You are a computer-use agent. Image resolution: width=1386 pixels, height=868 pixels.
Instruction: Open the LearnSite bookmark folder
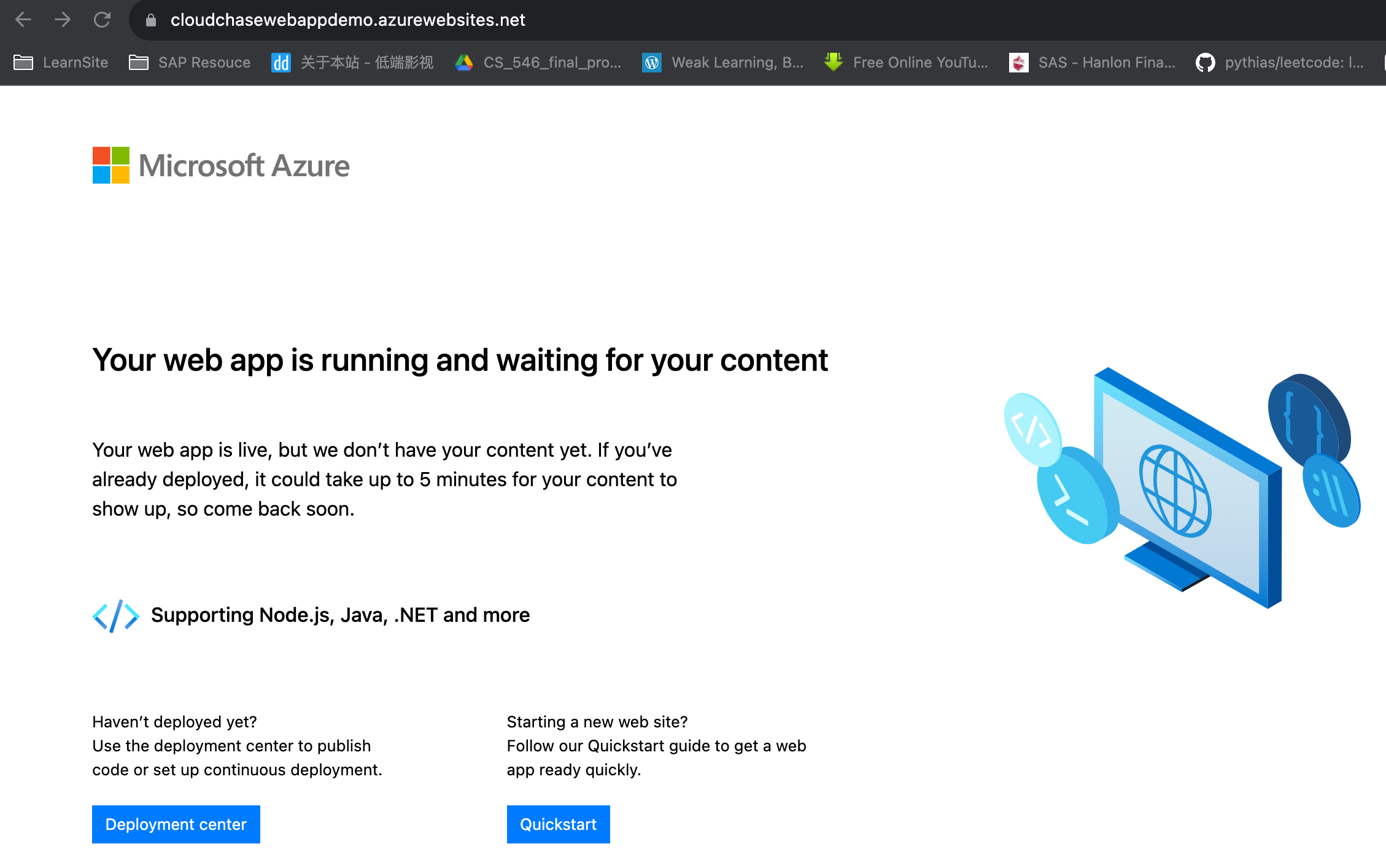click(61, 63)
